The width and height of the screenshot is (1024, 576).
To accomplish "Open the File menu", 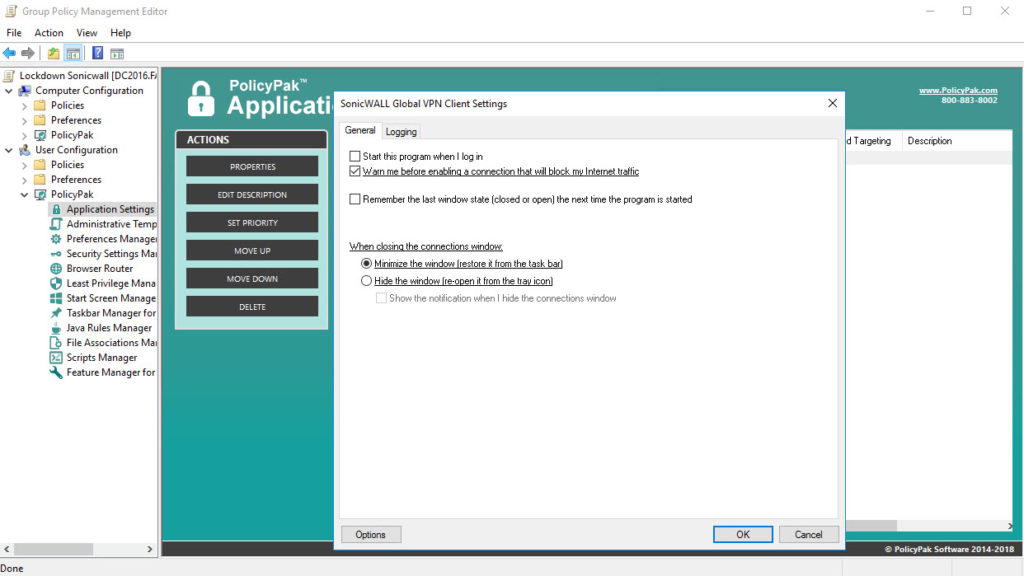I will [14, 33].
